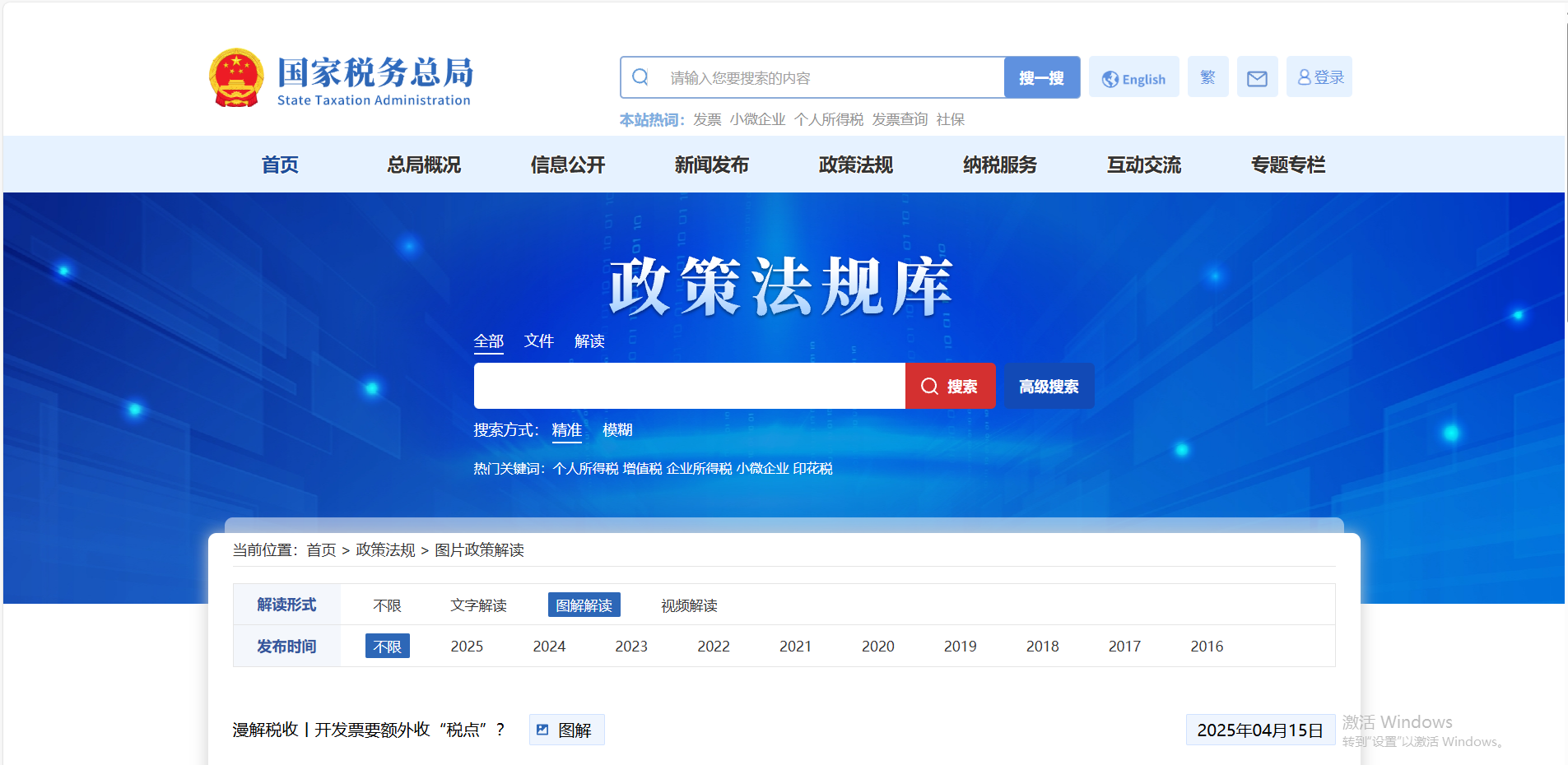Open the mail envelope icon button
The image size is (1568, 765).
coord(1257,77)
